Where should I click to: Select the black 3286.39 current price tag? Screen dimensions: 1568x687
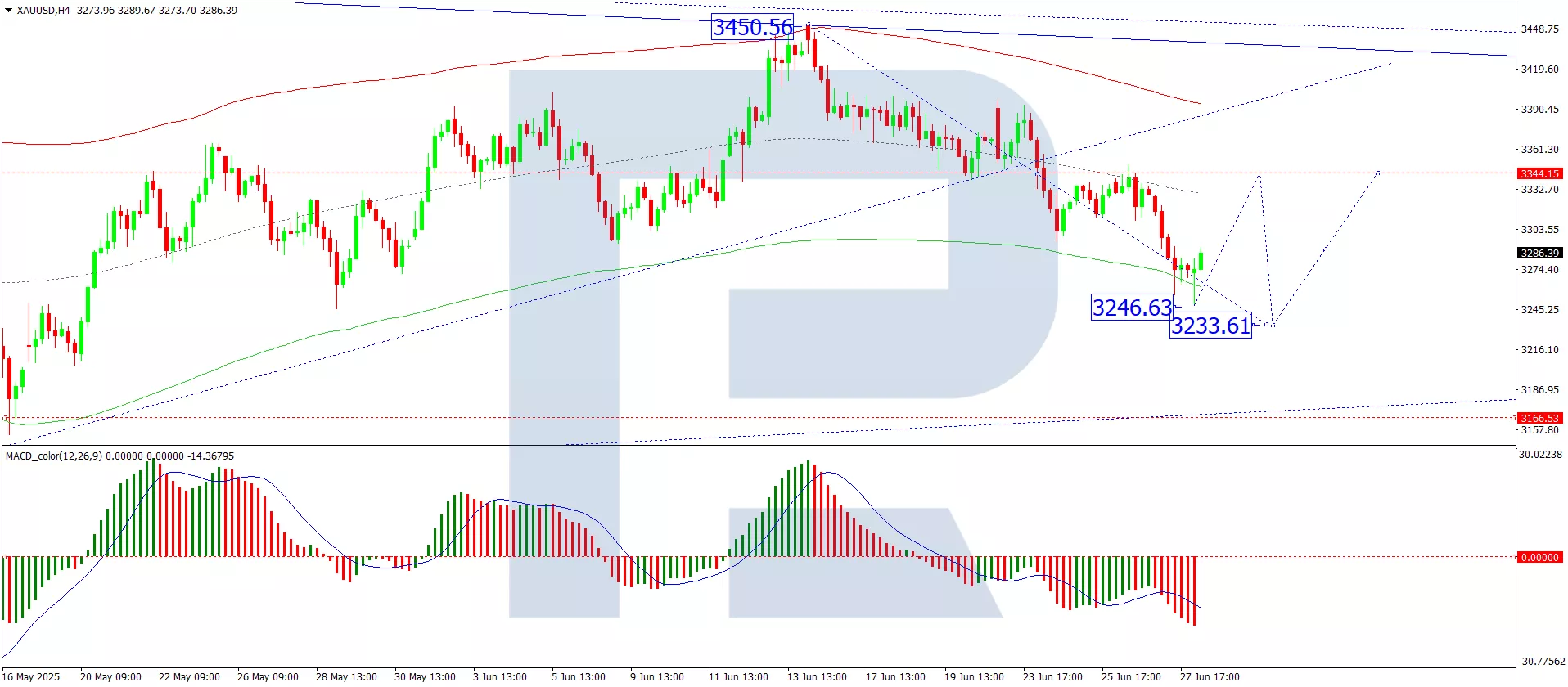(x=1539, y=254)
